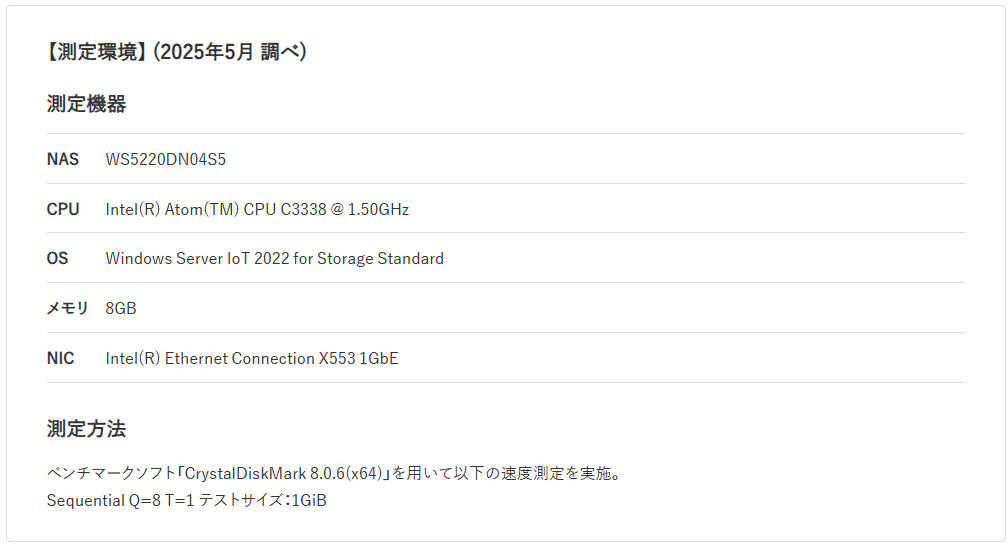
Task: Click the CPU row label
Action: [x=63, y=210]
